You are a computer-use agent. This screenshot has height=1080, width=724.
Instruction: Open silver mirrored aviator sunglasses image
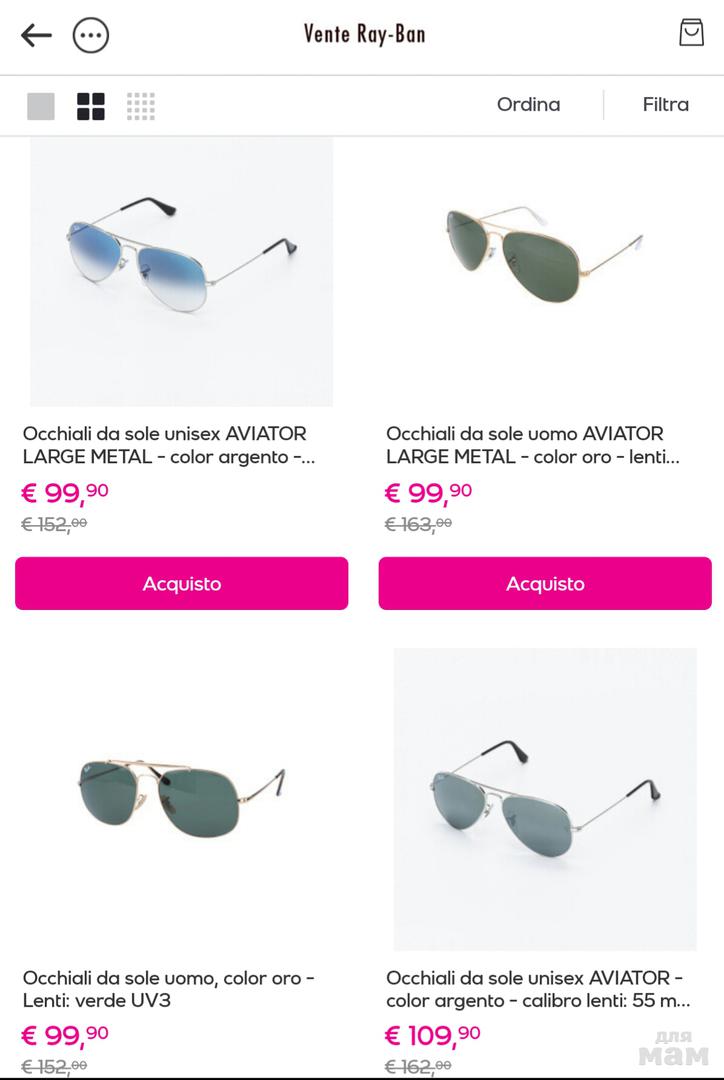545,799
